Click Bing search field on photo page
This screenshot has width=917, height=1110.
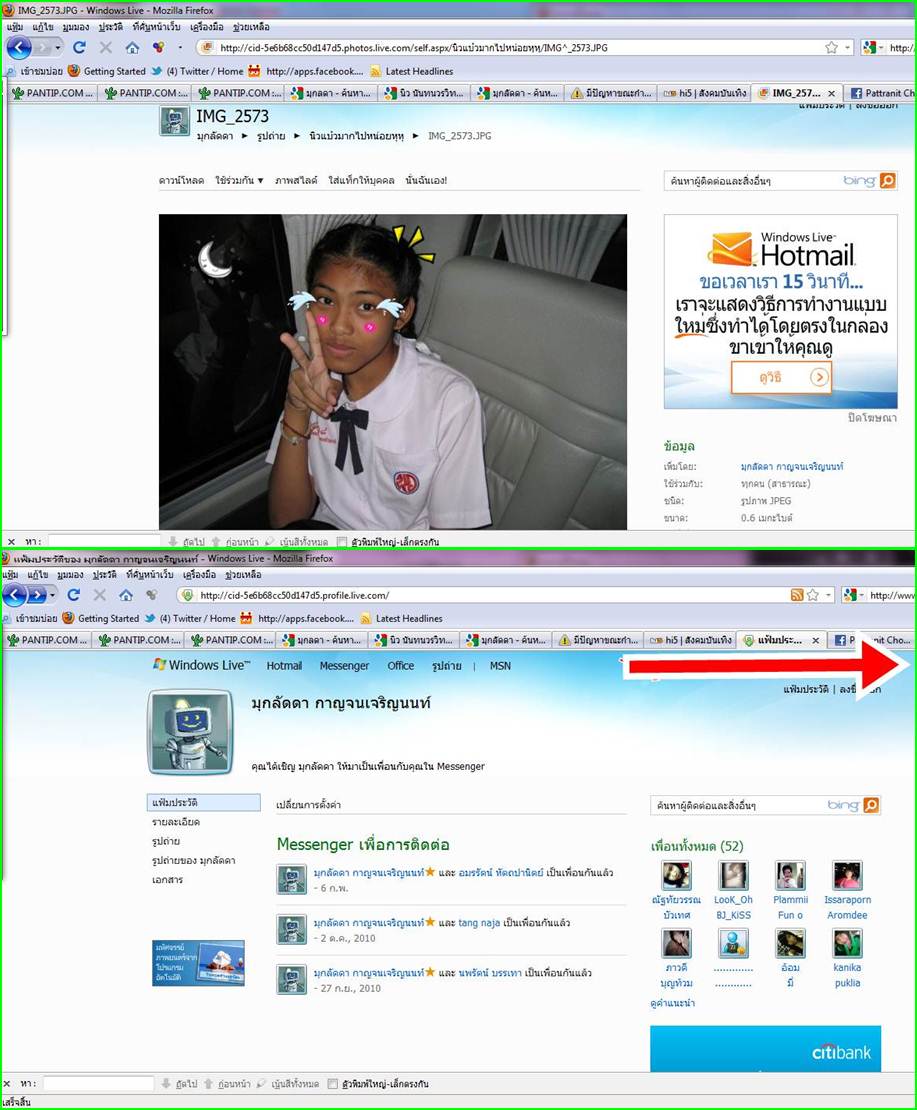[x=753, y=181]
